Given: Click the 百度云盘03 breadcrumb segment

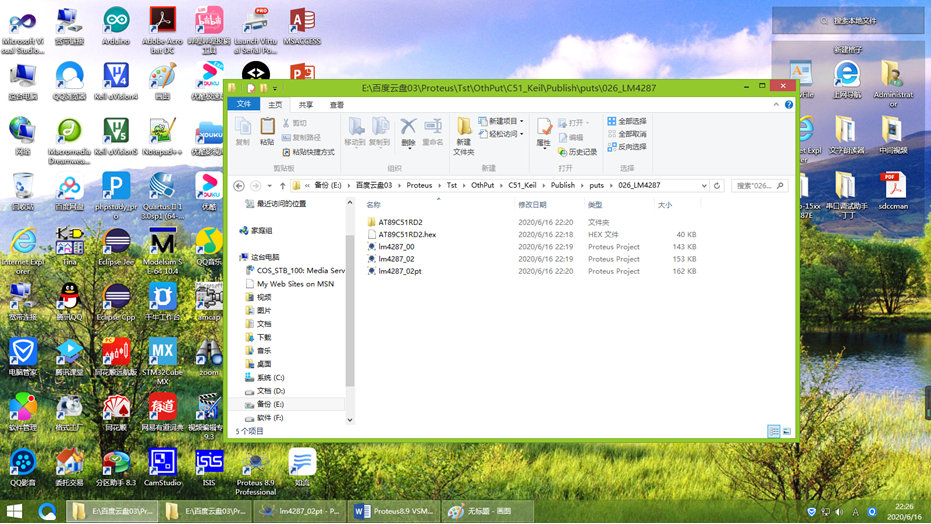Looking at the screenshot, I should click(373, 185).
